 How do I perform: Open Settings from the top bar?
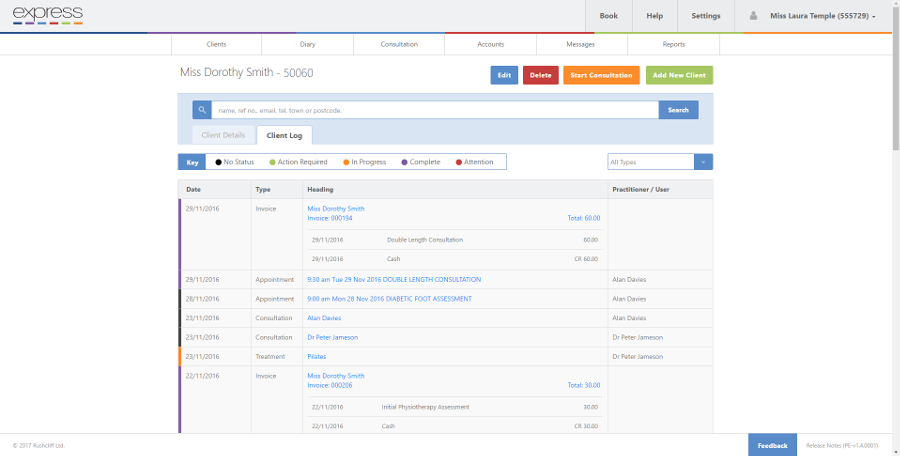(705, 16)
